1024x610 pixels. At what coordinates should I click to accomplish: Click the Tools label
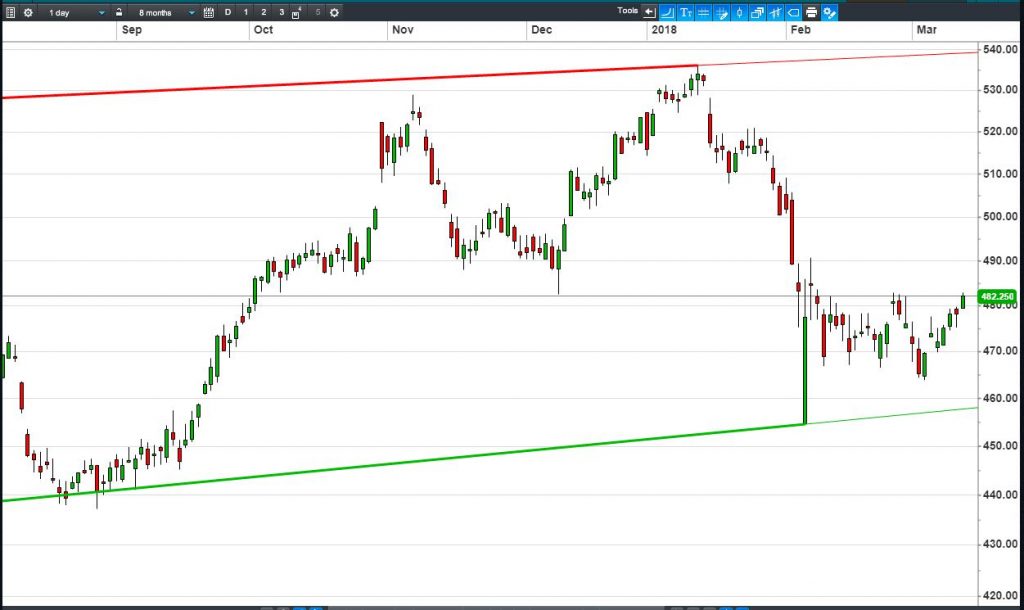(628, 10)
